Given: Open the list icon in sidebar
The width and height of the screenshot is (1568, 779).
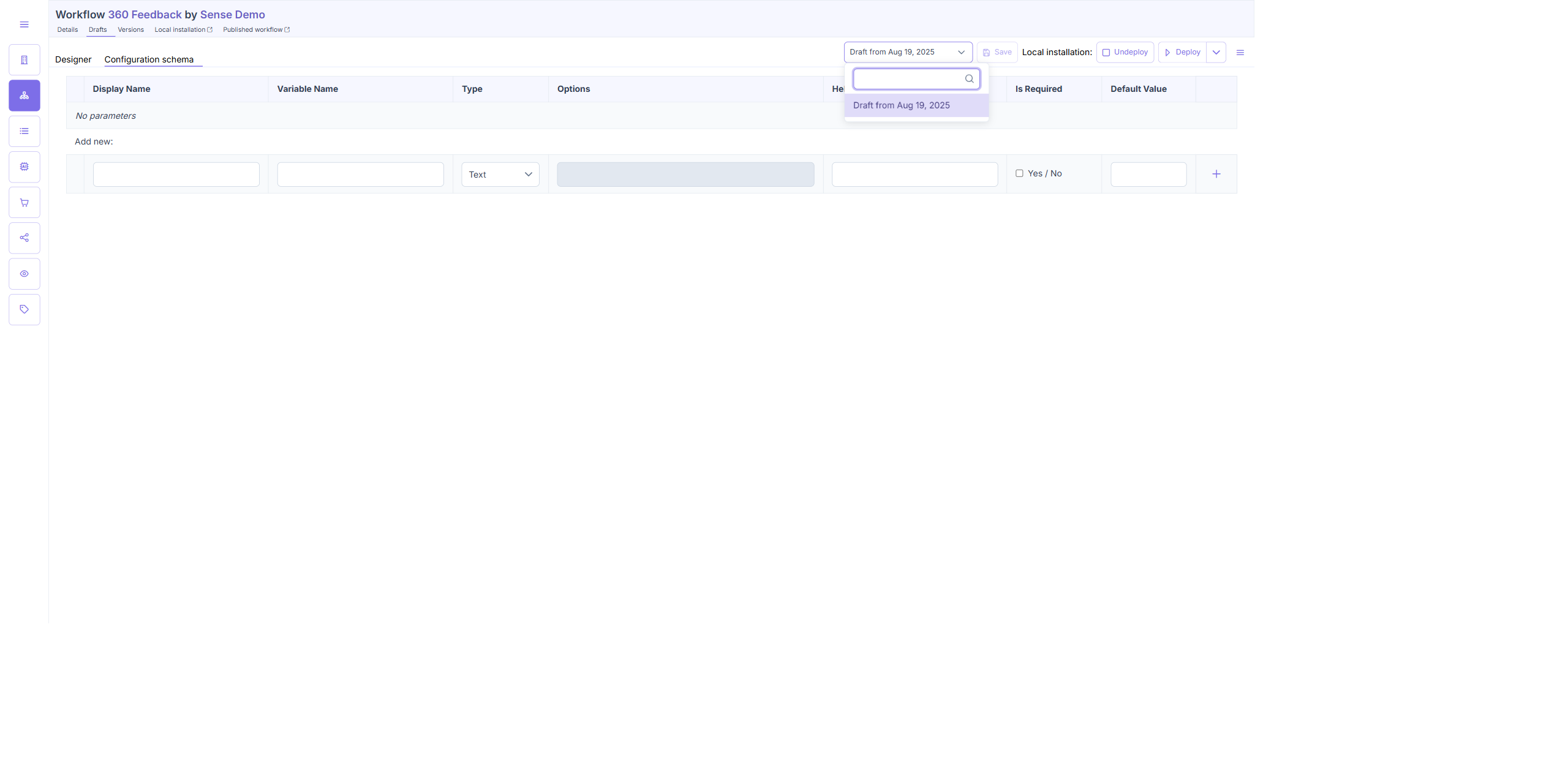Looking at the screenshot, I should click(24, 131).
